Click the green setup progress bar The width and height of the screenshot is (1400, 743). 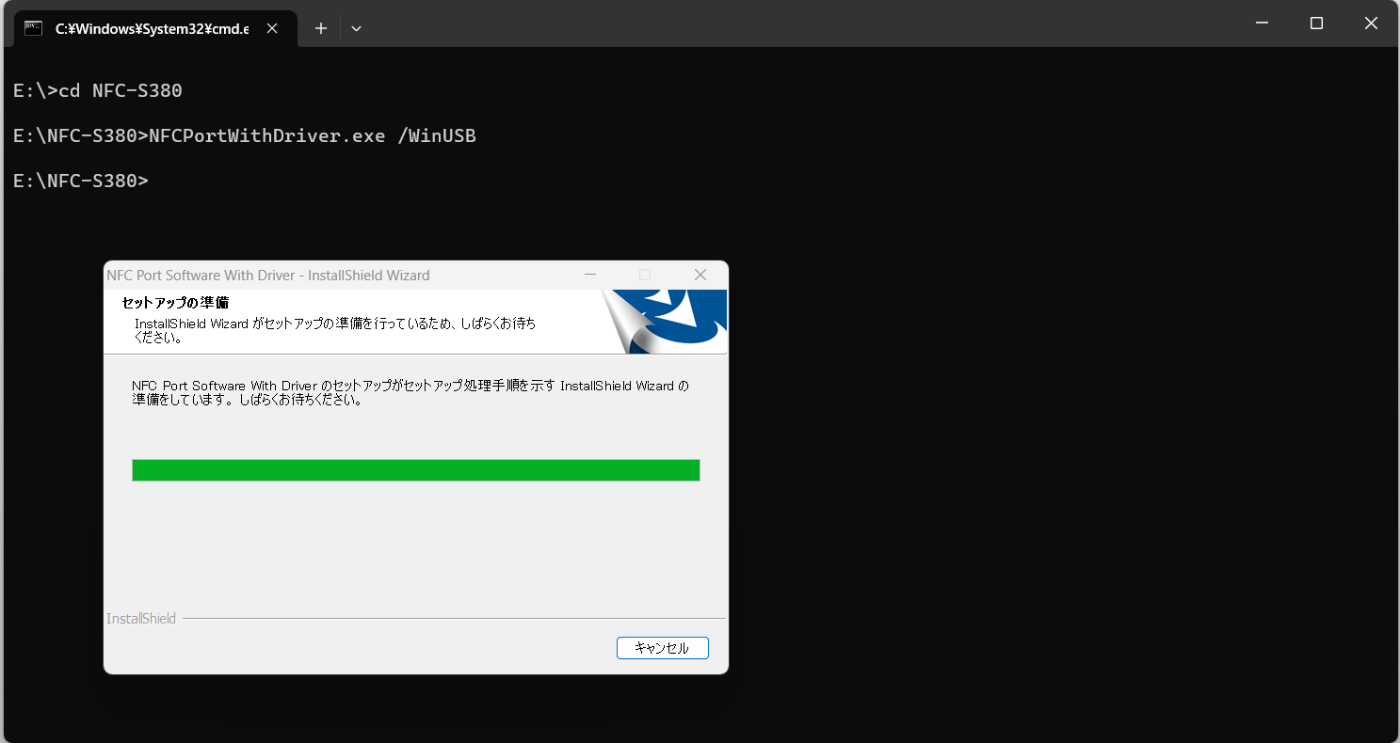point(416,470)
